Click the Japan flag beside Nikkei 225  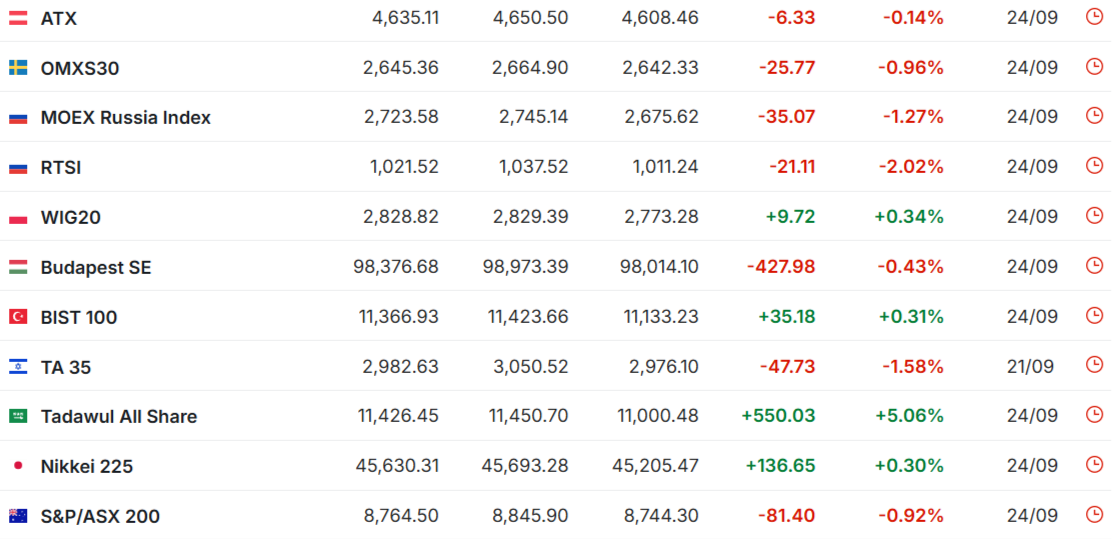point(18,466)
